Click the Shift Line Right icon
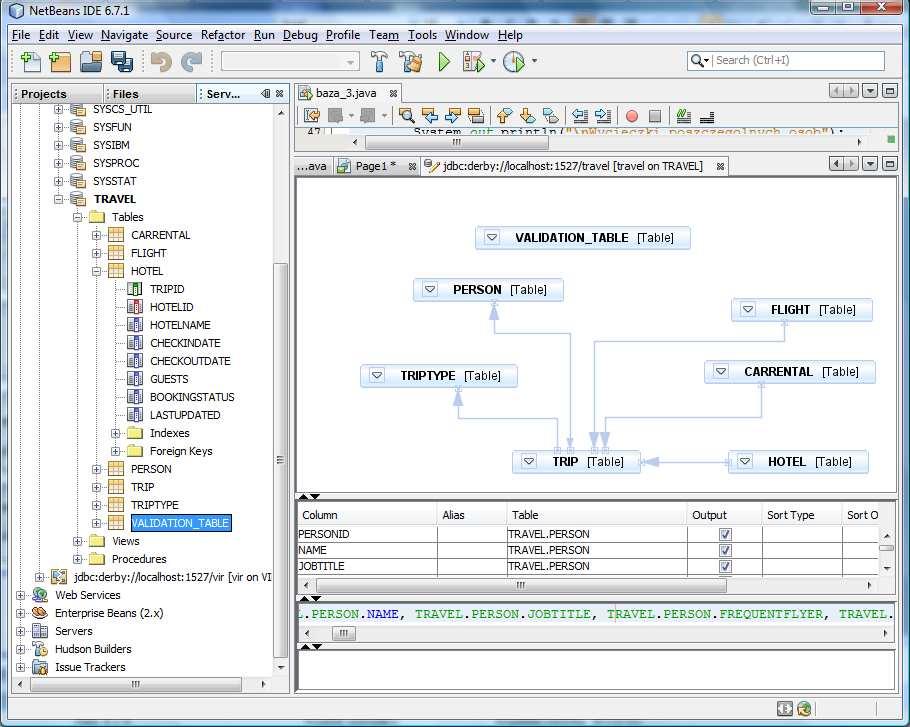 click(x=603, y=116)
